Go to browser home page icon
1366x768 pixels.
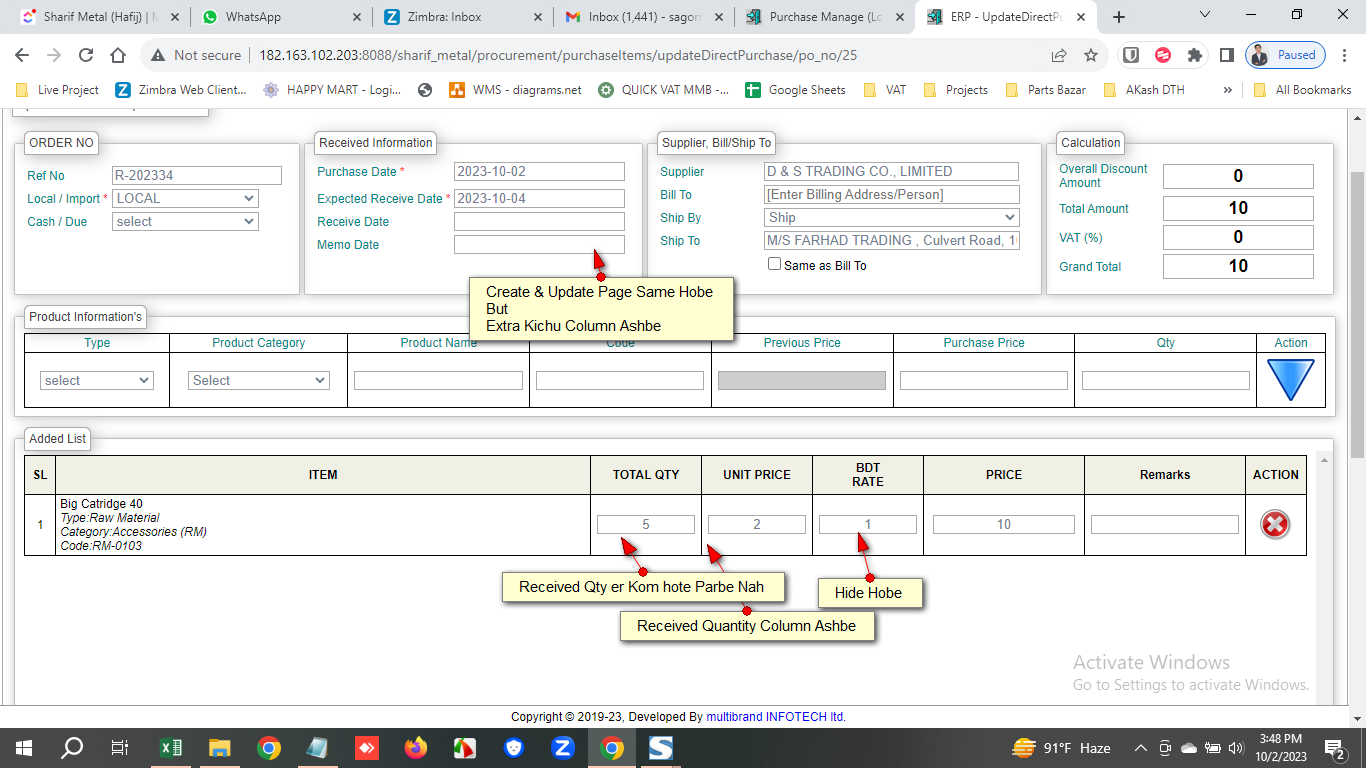(118, 56)
